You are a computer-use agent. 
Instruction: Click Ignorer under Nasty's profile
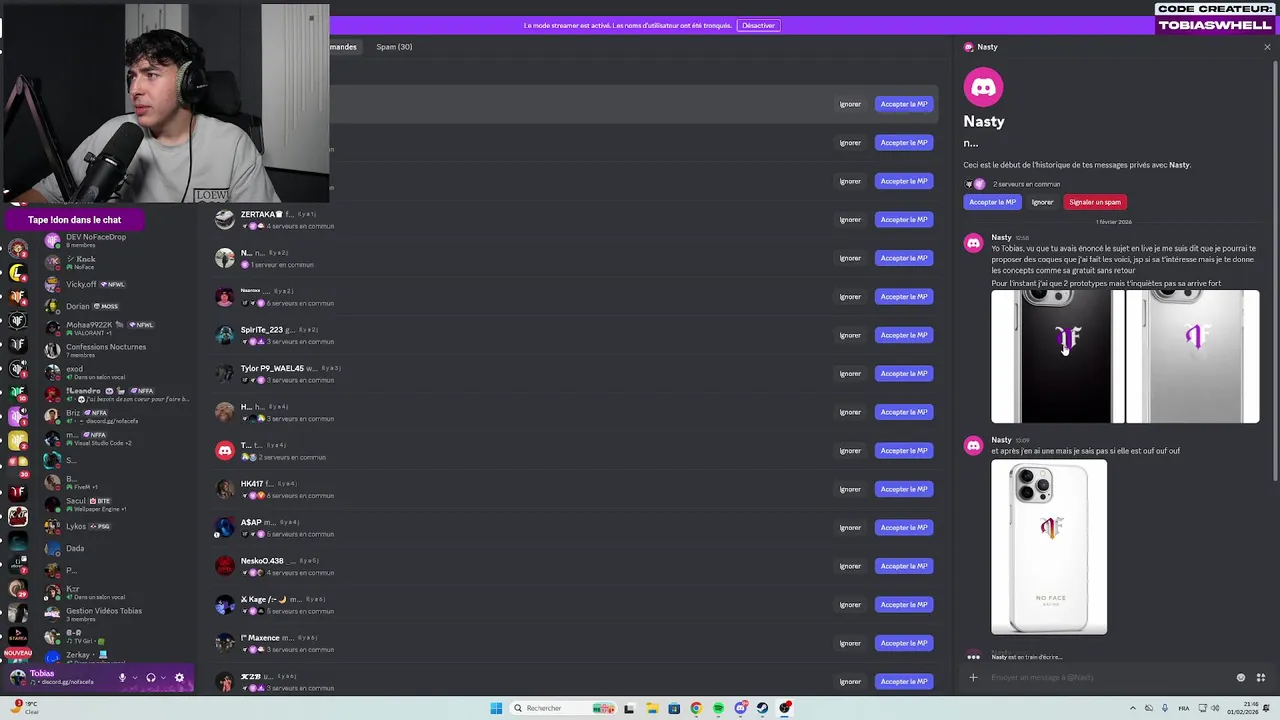[x=1042, y=202]
